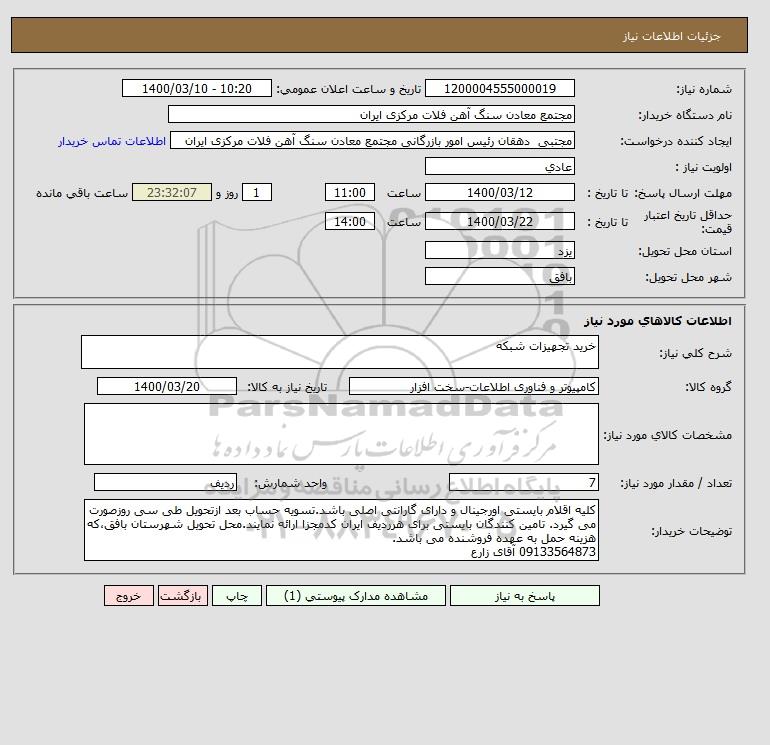Click the request creator field 'مجتبی دهقان'
Screen dimensions: 770x745
[372, 140]
